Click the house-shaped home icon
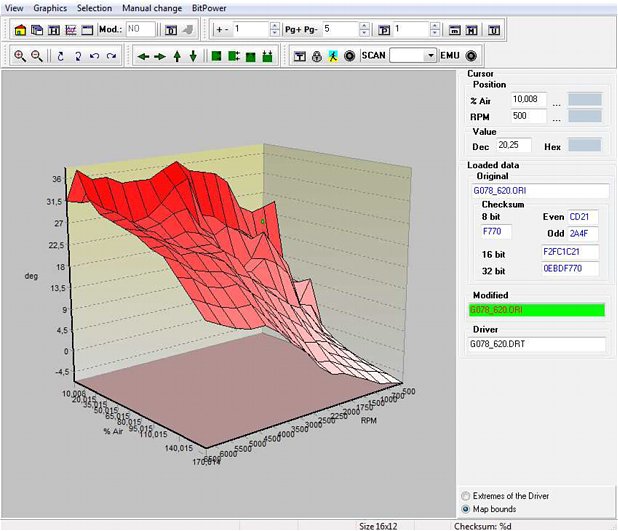 pyautogui.click(x=21, y=30)
